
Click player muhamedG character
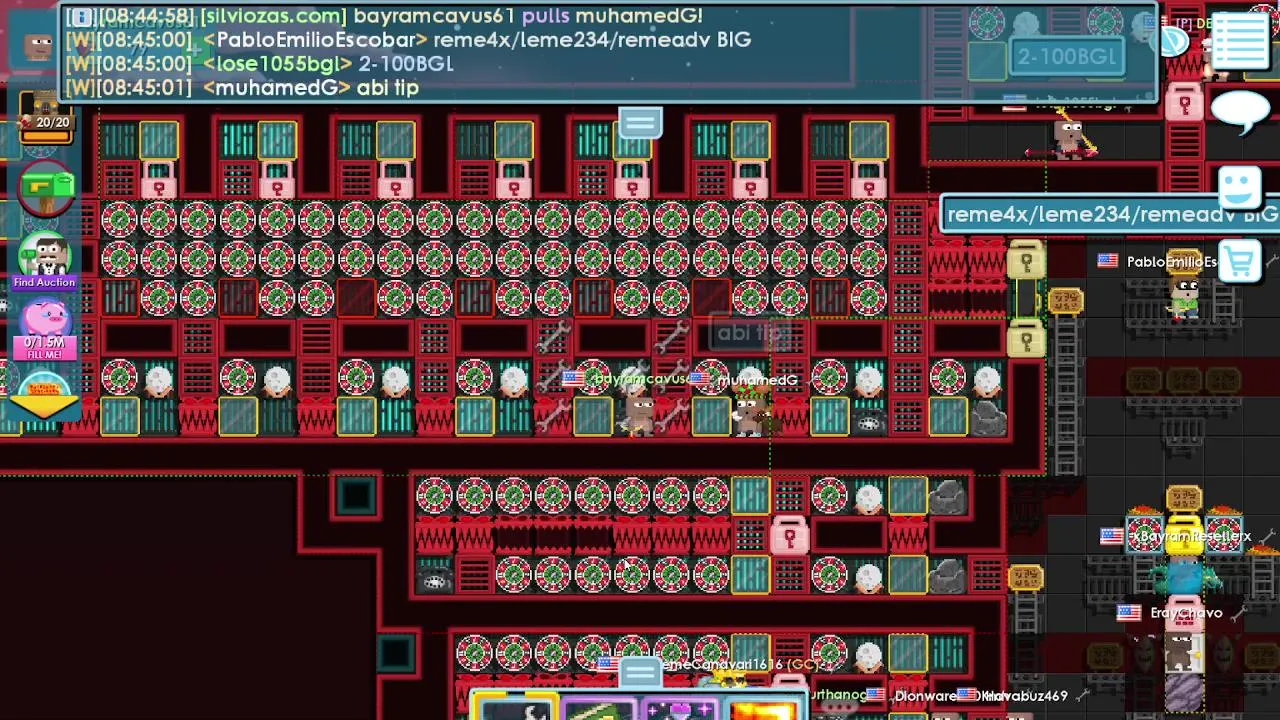tap(751, 413)
